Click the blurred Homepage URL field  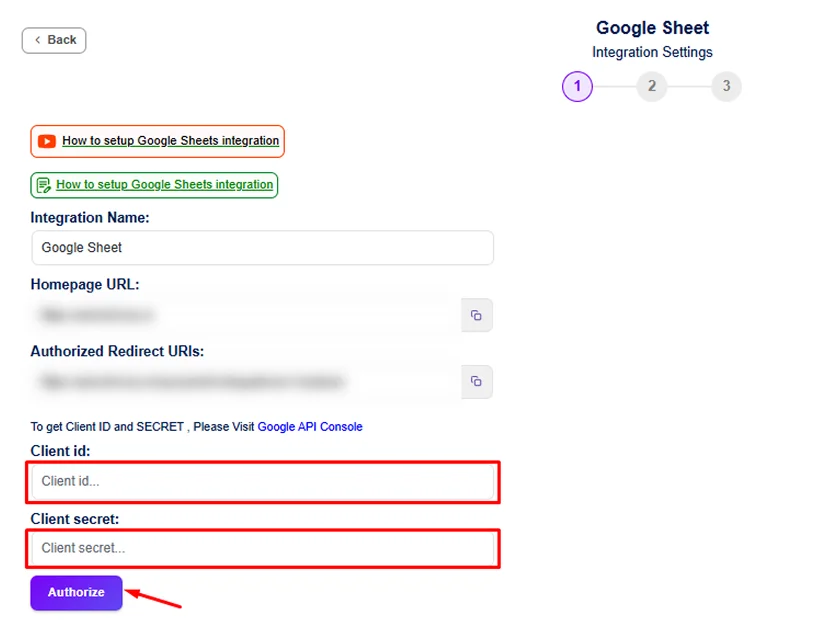(245, 315)
